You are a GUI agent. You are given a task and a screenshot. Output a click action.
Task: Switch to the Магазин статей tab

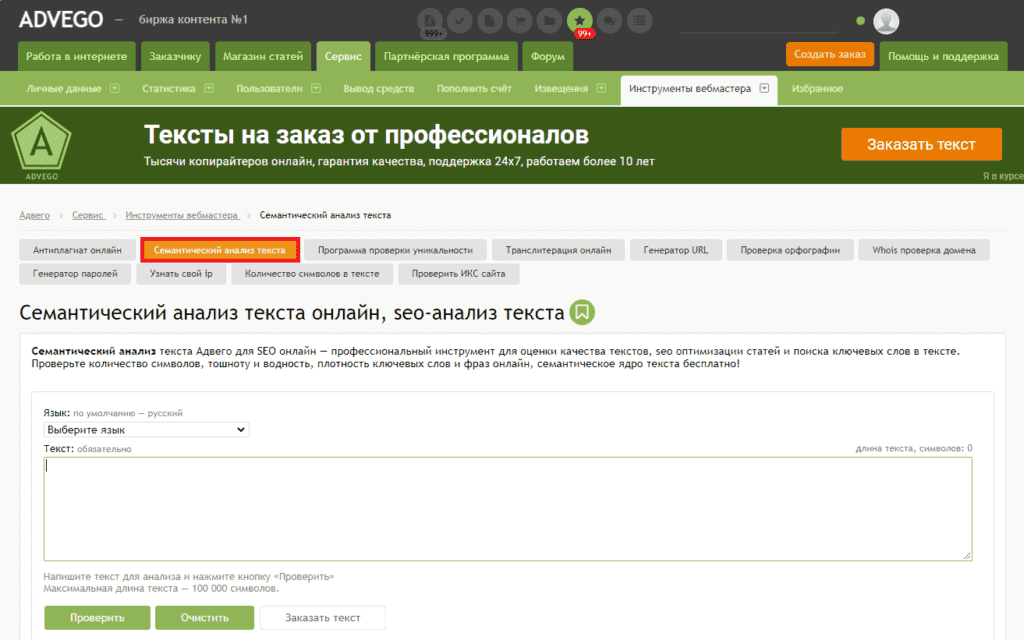click(x=262, y=57)
